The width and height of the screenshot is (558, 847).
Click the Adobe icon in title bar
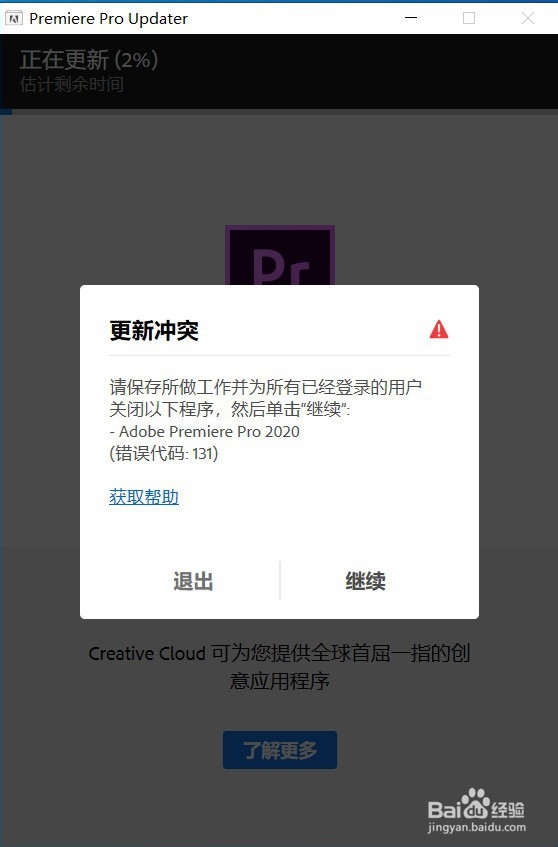(x=14, y=19)
